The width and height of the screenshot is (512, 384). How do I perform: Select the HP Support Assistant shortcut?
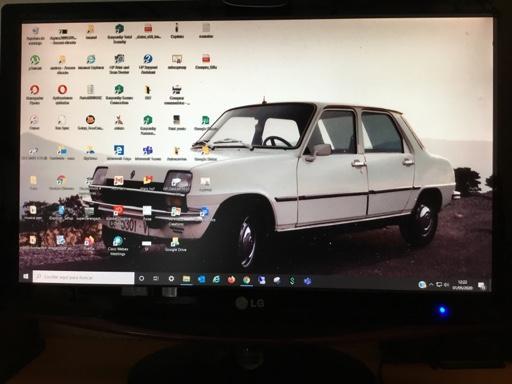(x=148, y=63)
